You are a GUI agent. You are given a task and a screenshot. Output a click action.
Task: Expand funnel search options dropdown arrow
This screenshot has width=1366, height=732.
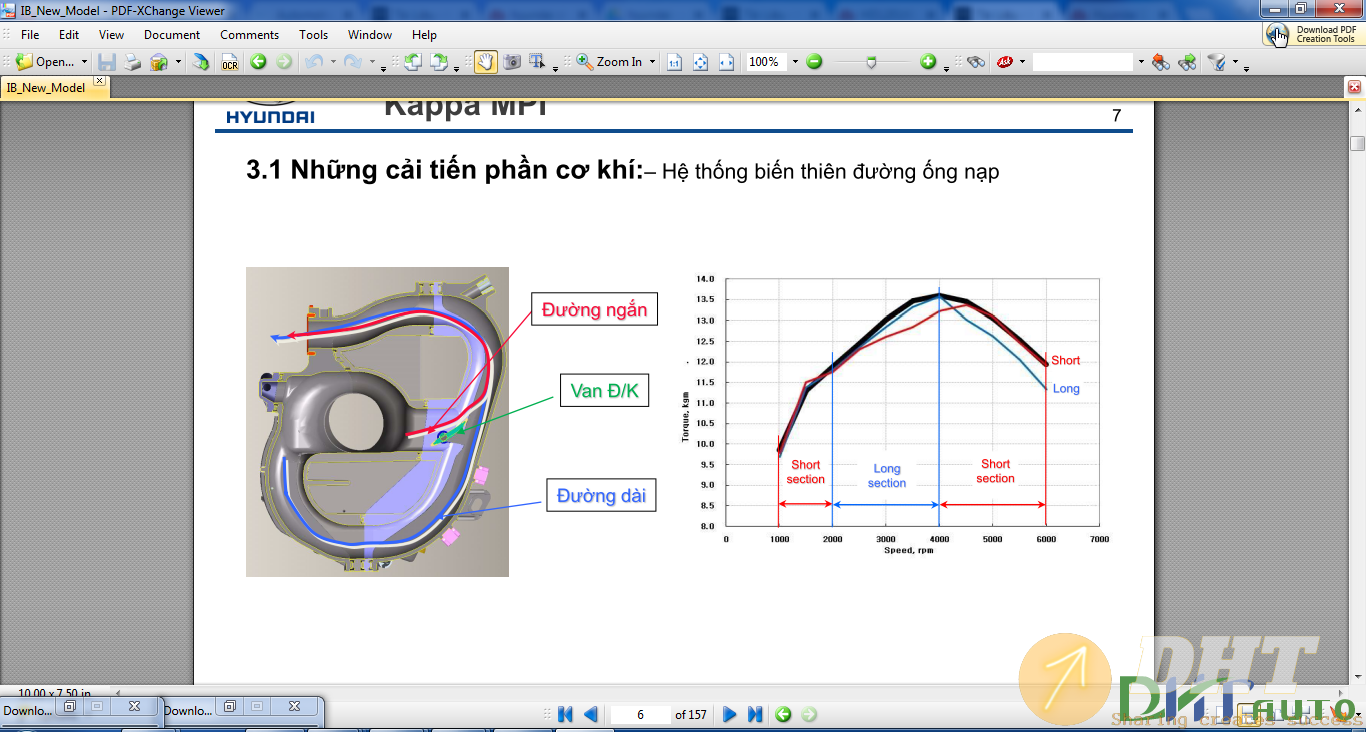[1235, 62]
